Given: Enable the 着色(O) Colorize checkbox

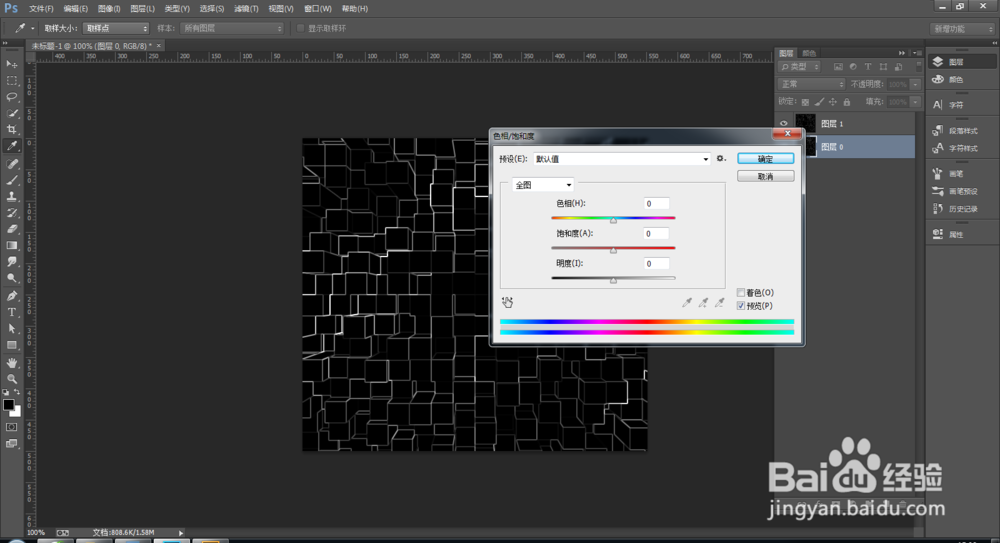Looking at the screenshot, I should pos(741,292).
